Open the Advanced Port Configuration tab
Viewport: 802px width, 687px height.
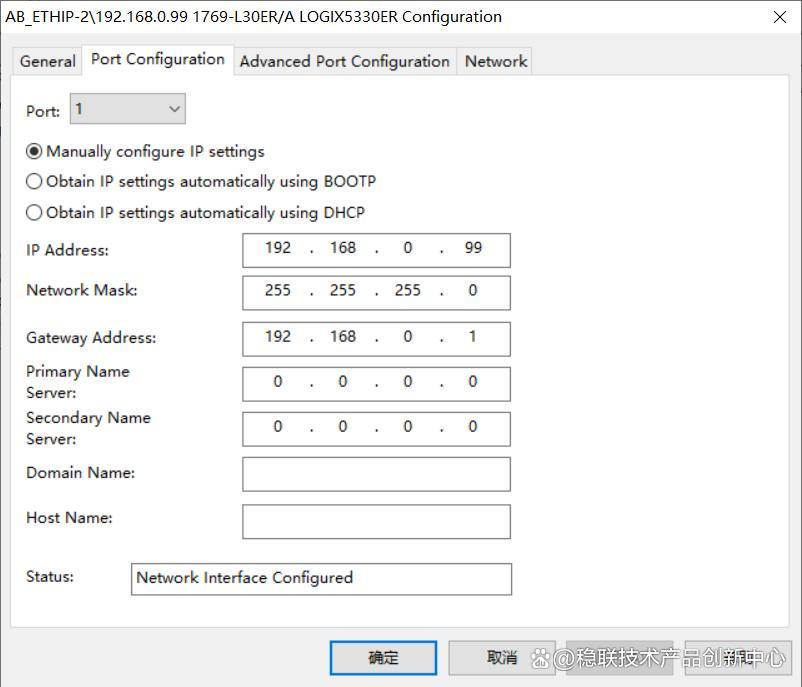345,61
